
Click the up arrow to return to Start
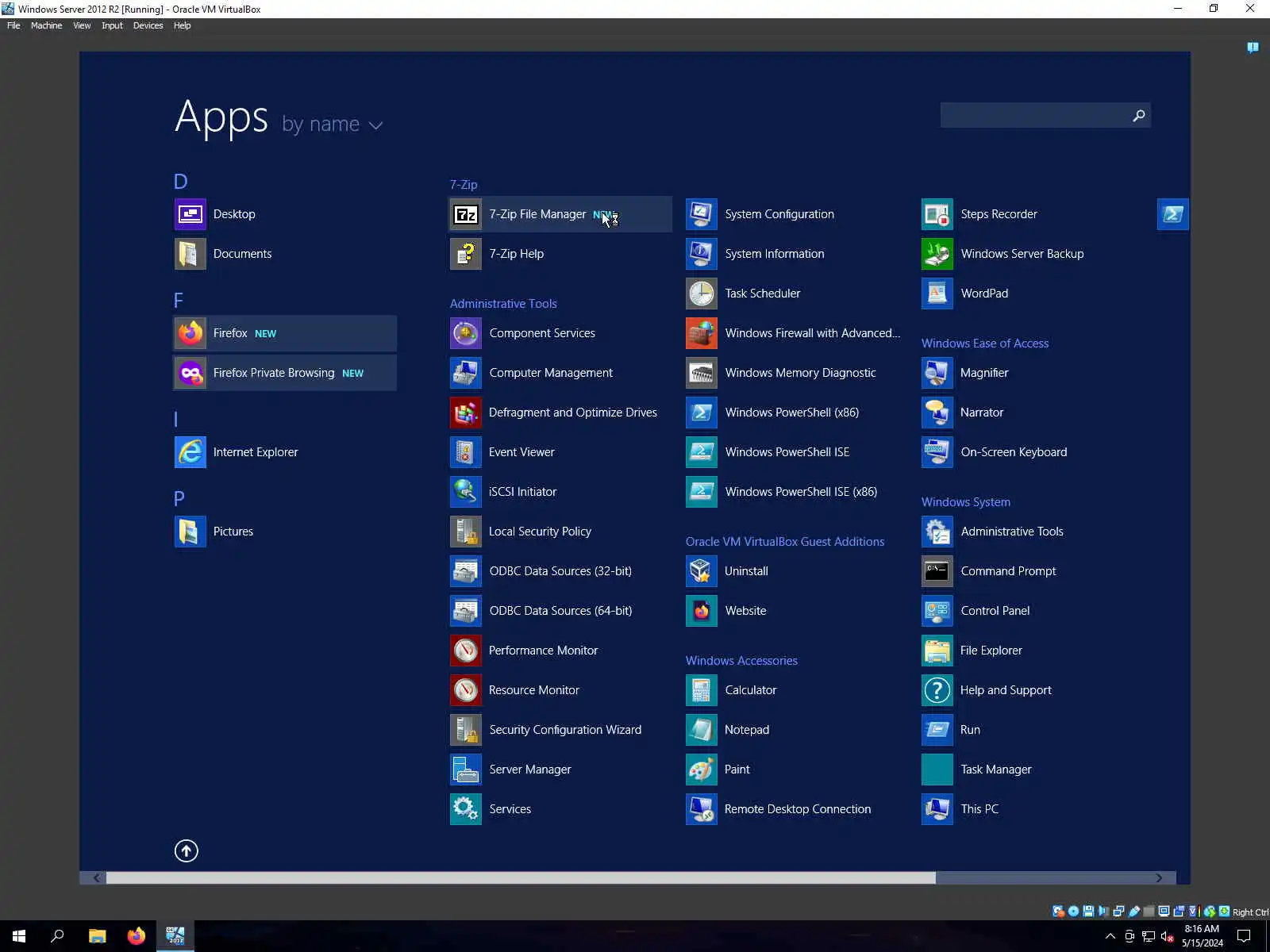[x=187, y=851]
